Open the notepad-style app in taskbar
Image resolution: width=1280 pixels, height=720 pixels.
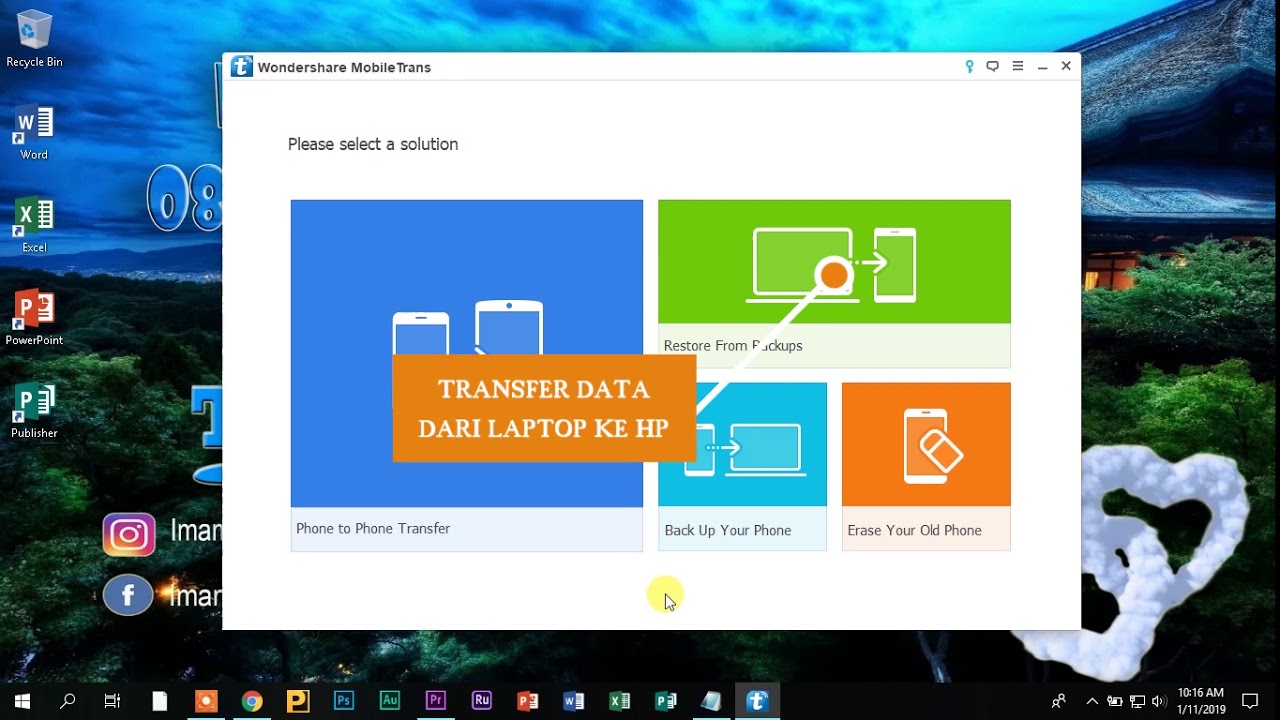[711, 701]
